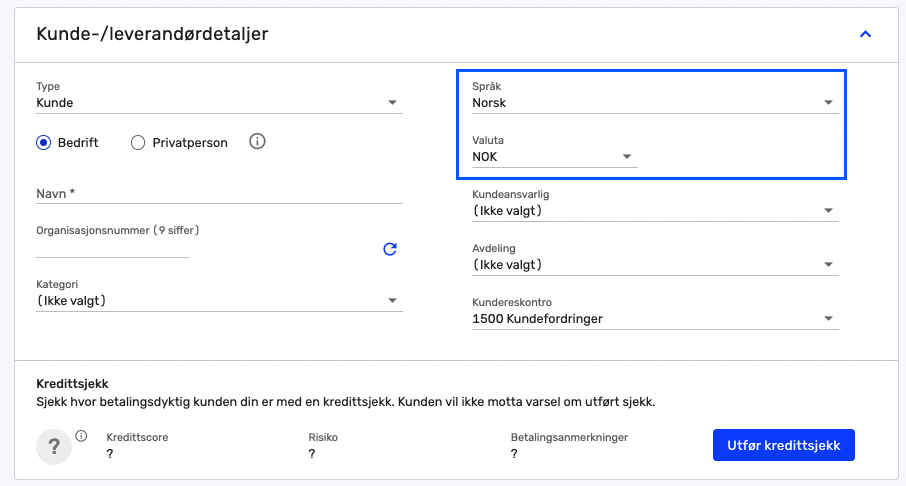The width and height of the screenshot is (906, 486).
Task: Open the Kategori dropdown
Action: 219,300
